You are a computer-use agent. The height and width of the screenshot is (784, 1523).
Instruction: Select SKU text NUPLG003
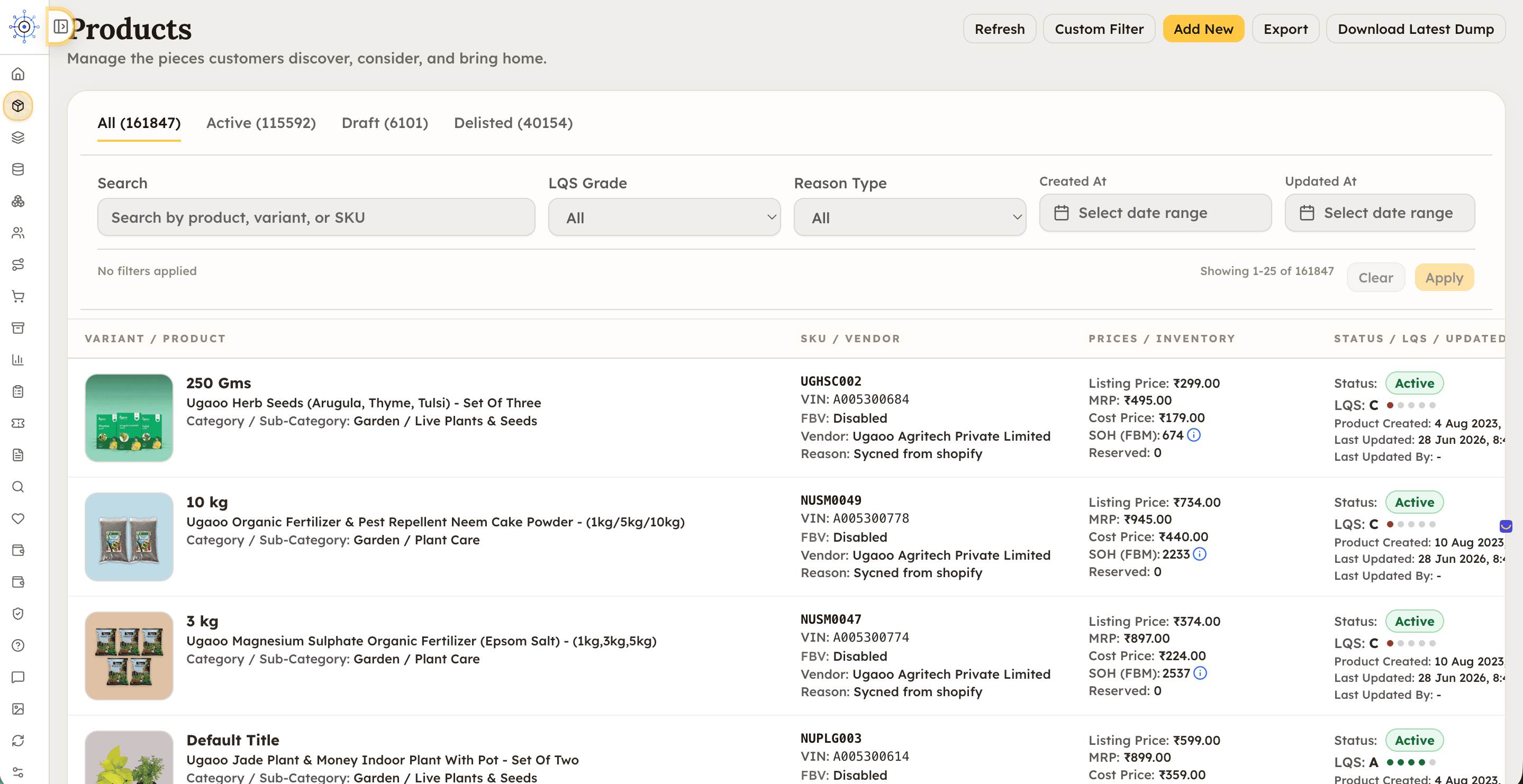[x=831, y=739]
